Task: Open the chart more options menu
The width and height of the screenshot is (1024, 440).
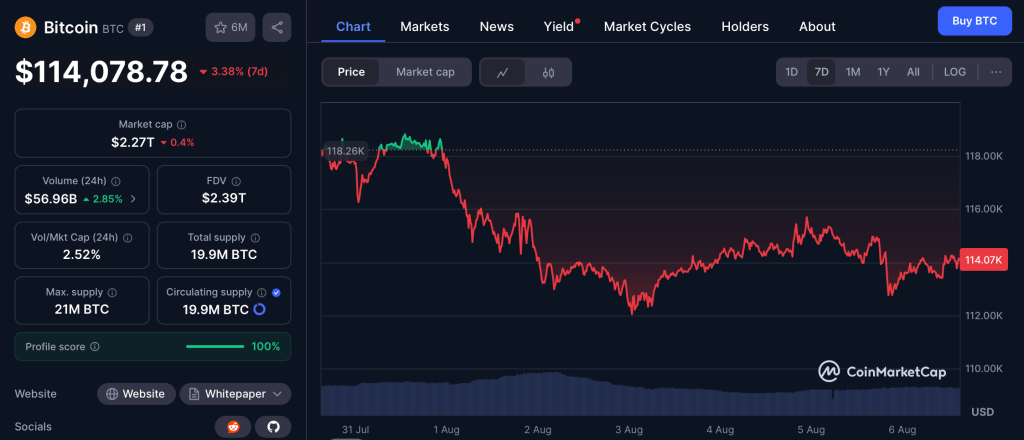Action: click(x=995, y=72)
